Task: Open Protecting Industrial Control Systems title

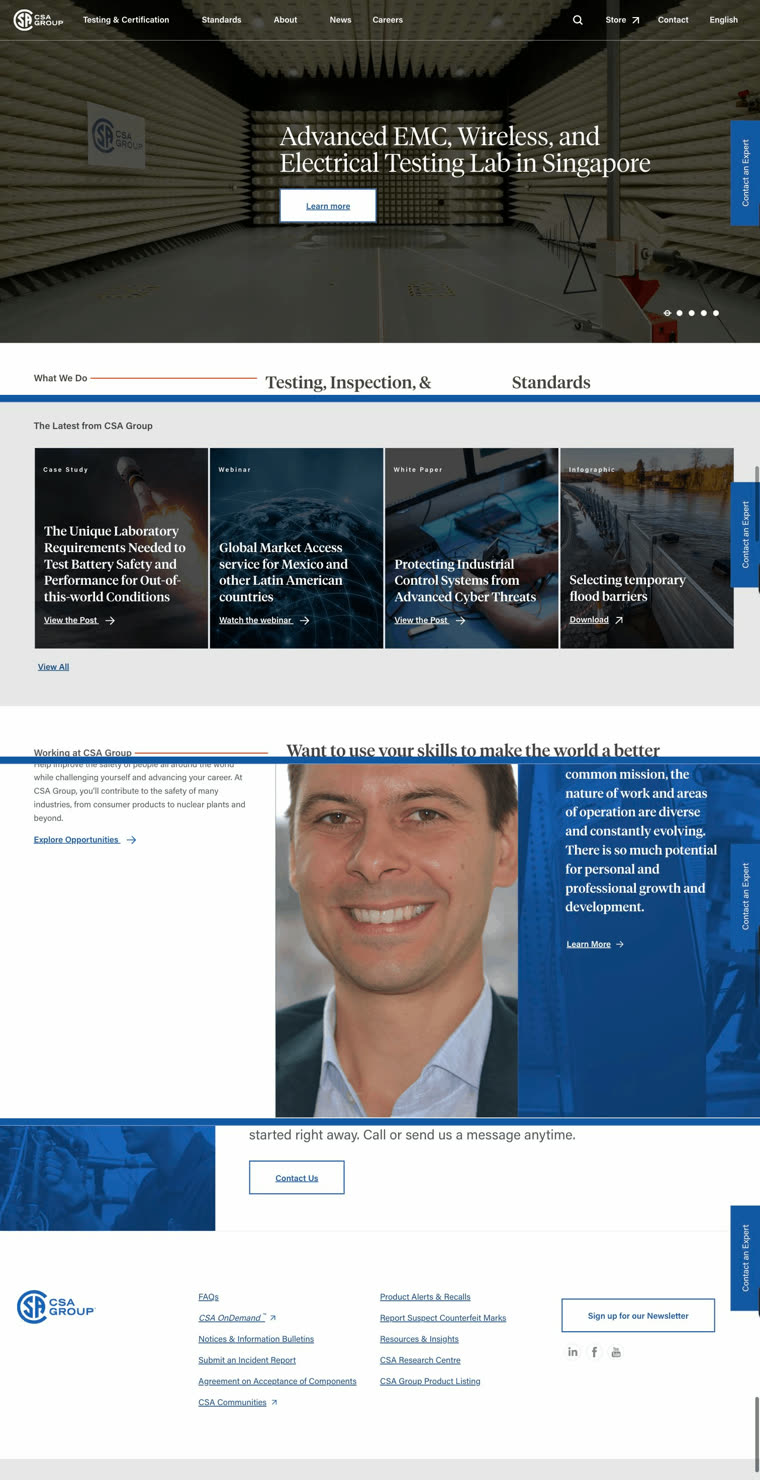Action: (465, 580)
